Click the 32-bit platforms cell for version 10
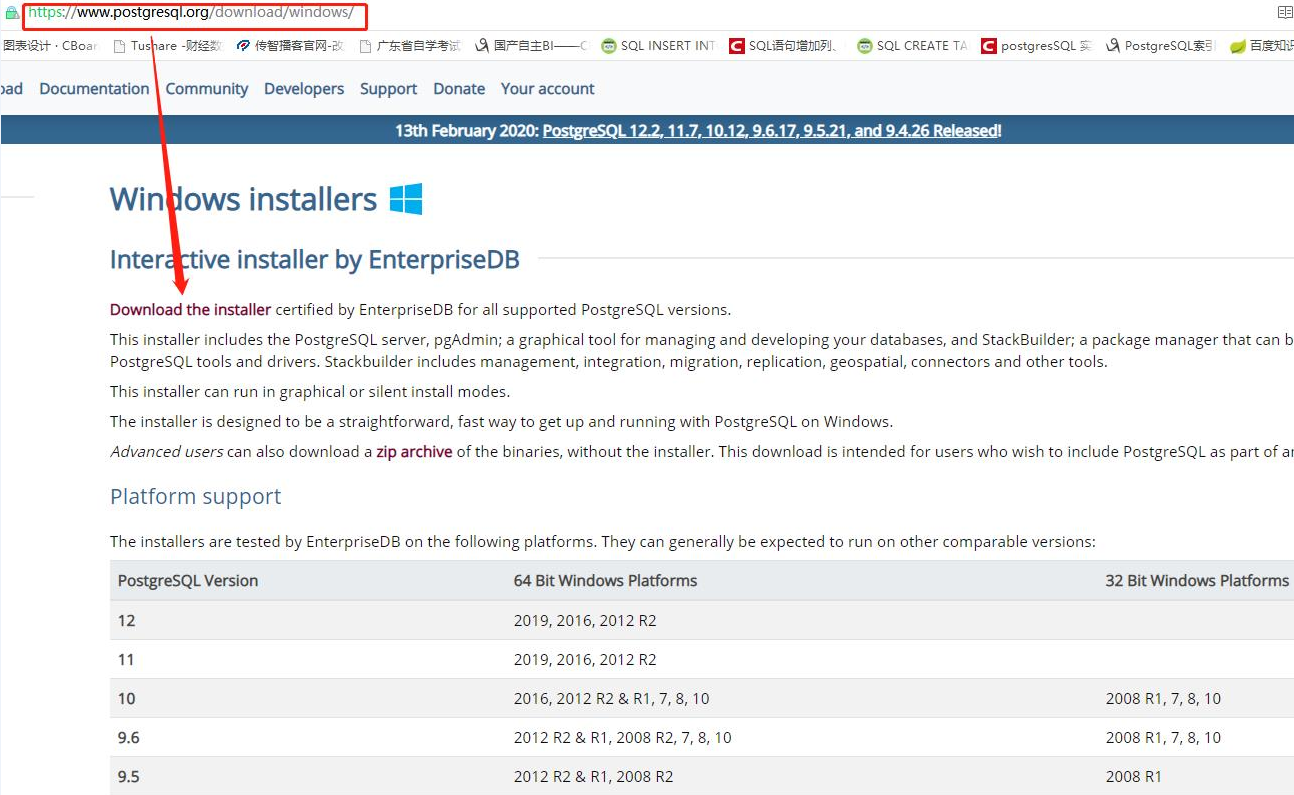Screen dimensions: 1294x795 click(x=1164, y=698)
